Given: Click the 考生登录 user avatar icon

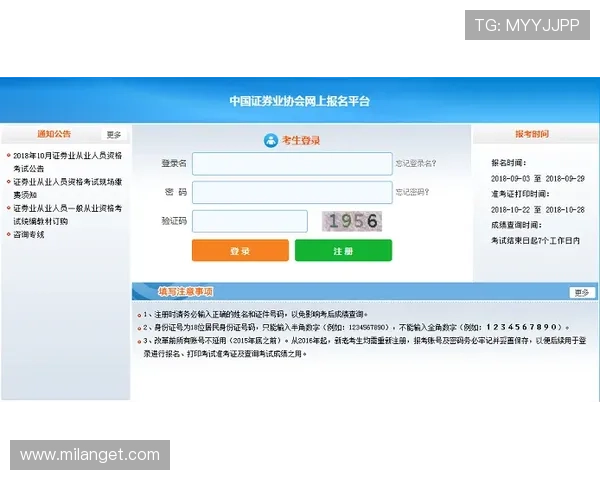Looking at the screenshot, I should click(271, 140).
